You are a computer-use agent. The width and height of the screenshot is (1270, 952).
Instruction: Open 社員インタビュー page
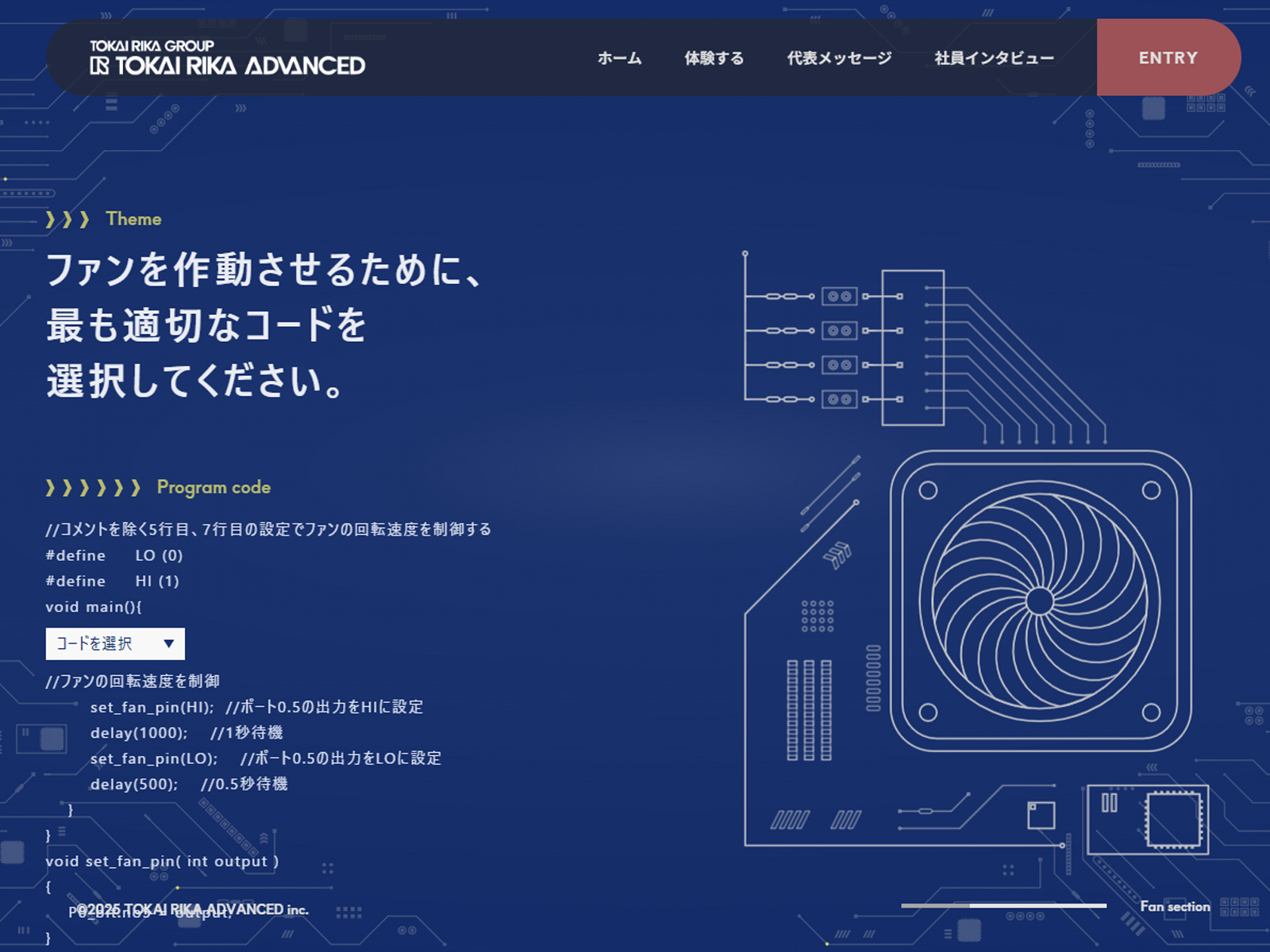click(x=994, y=58)
